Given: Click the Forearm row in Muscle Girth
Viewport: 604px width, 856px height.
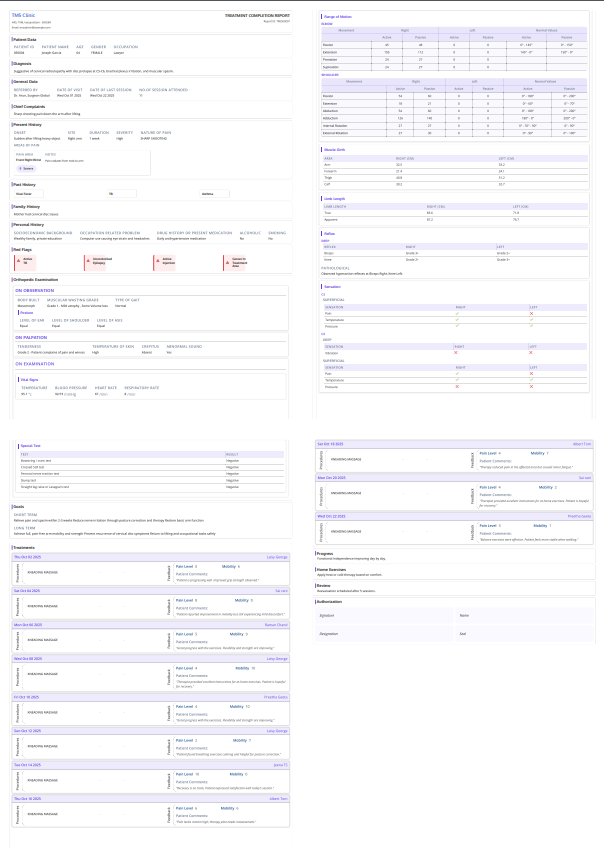Looking at the screenshot, I should pyautogui.click(x=454, y=171).
